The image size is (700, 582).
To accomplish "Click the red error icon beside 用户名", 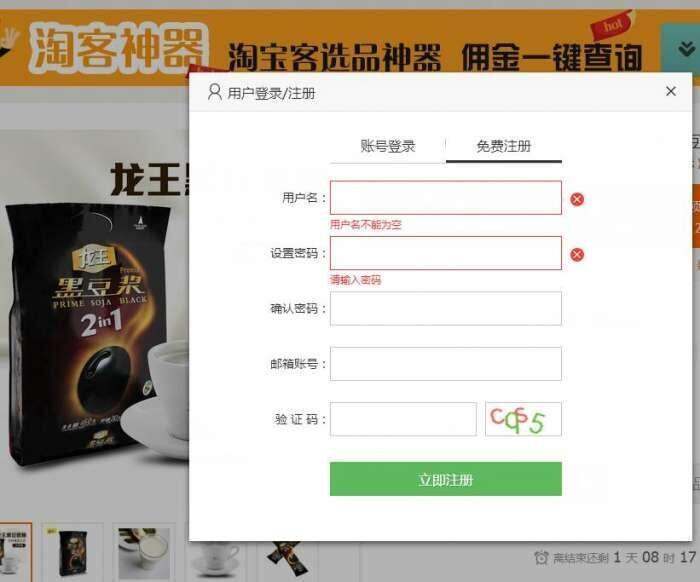I will click(x=577, y=199).
